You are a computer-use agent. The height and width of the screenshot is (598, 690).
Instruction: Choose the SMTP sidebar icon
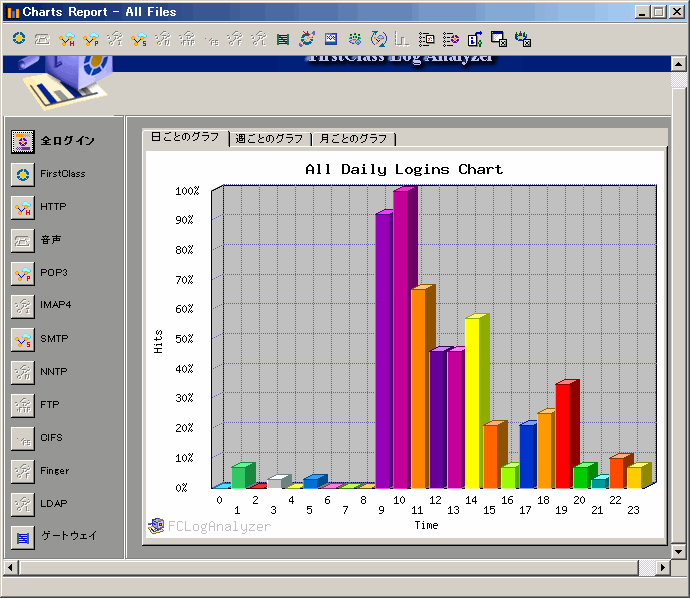(x=23, y=339)
